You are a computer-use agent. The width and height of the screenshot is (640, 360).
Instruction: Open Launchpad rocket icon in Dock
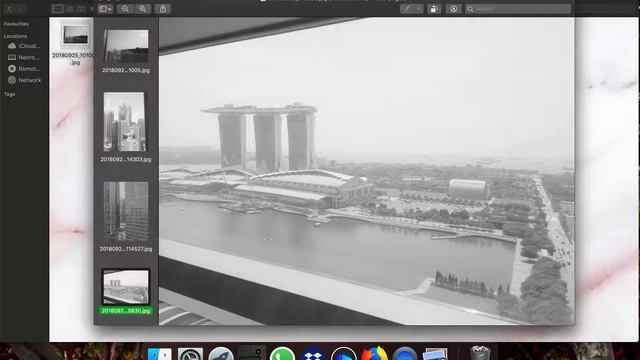221,354
